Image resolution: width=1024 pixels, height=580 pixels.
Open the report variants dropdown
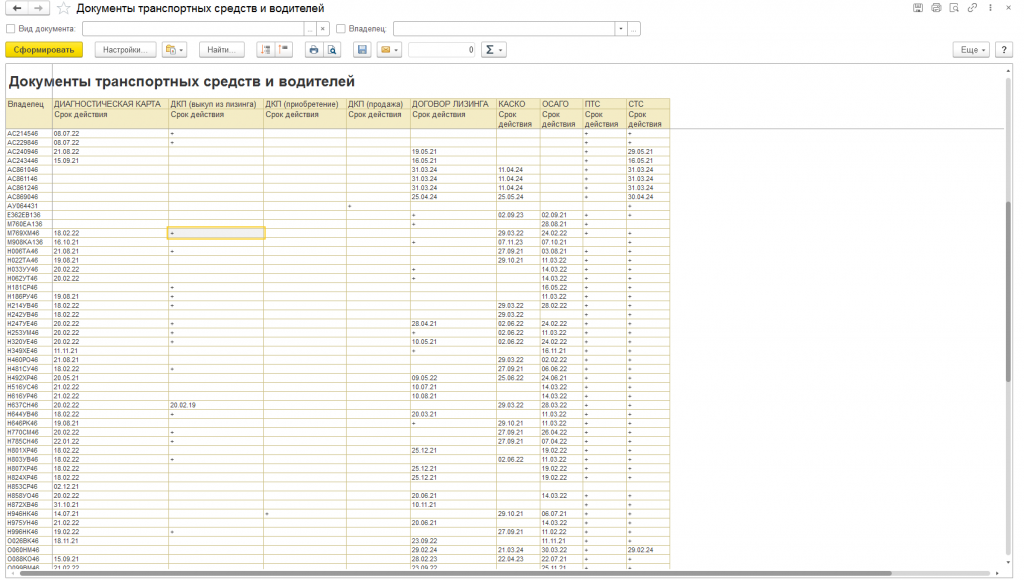(x=175, y=49)
